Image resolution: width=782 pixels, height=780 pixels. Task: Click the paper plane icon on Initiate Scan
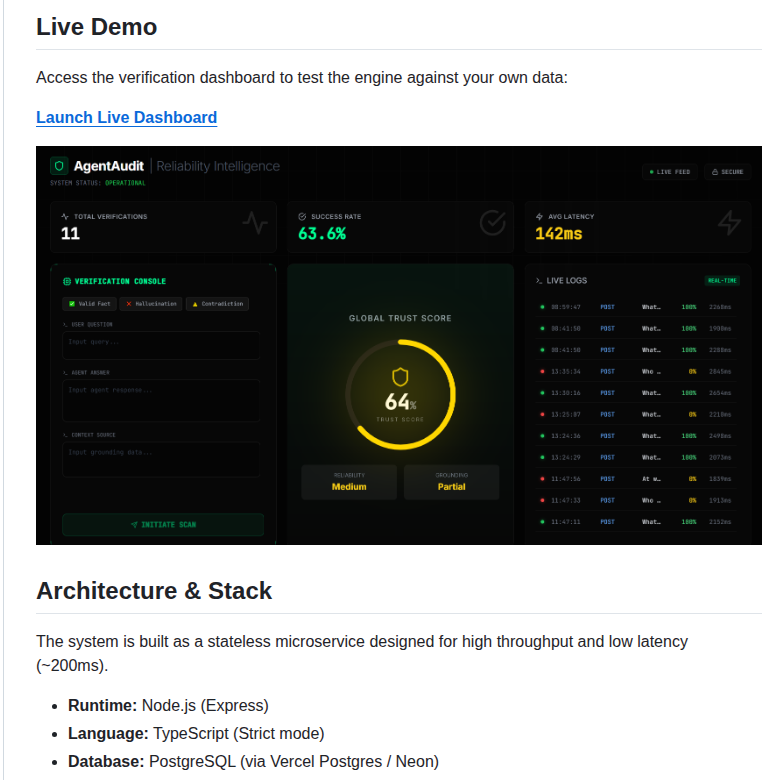click(134, 525)
